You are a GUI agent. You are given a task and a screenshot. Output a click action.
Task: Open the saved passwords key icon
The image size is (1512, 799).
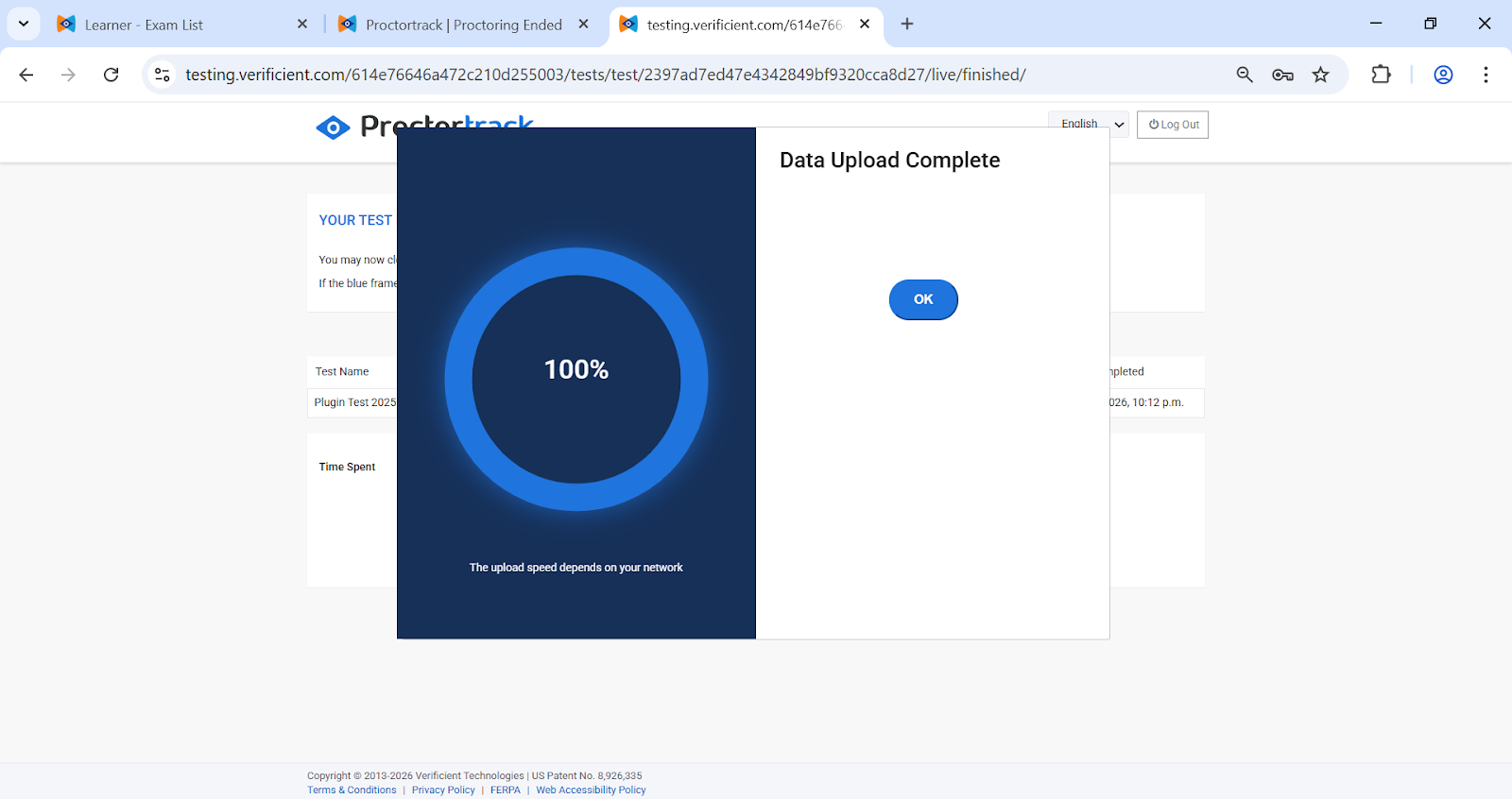point(1282,75)
